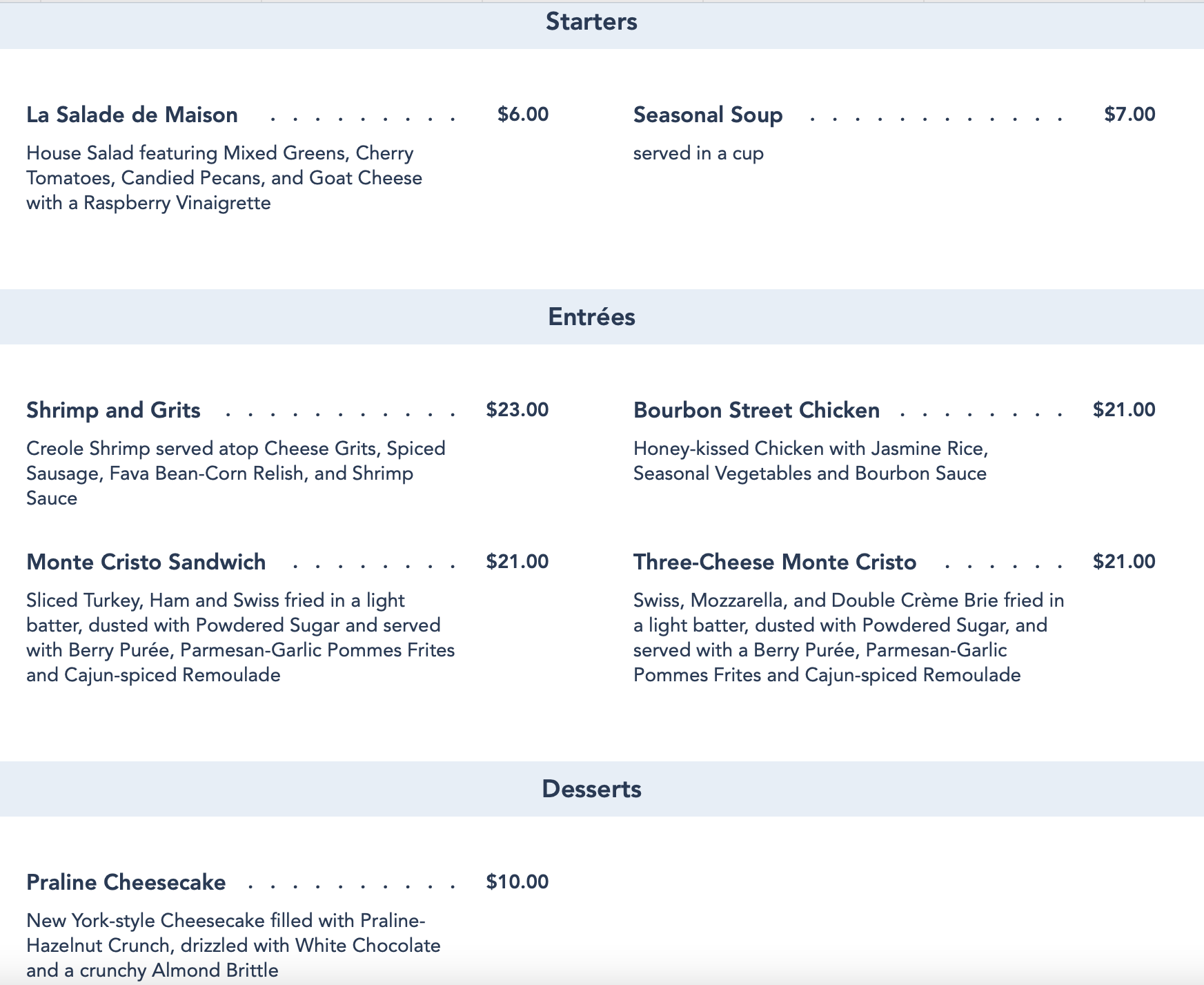Click the "served in a cup" description
This screenshot has height=985, width=1204.
coord(698,153)
